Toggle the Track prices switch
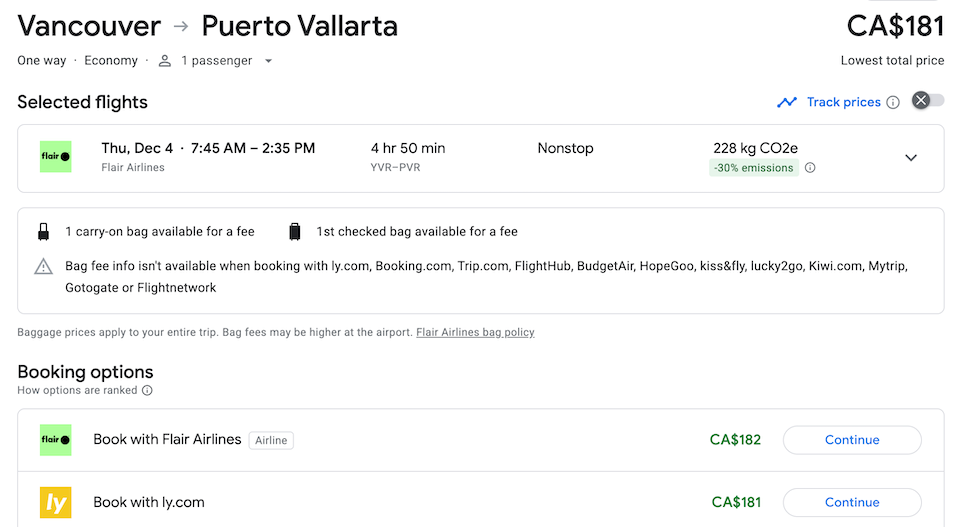 [x=927, y=101]
